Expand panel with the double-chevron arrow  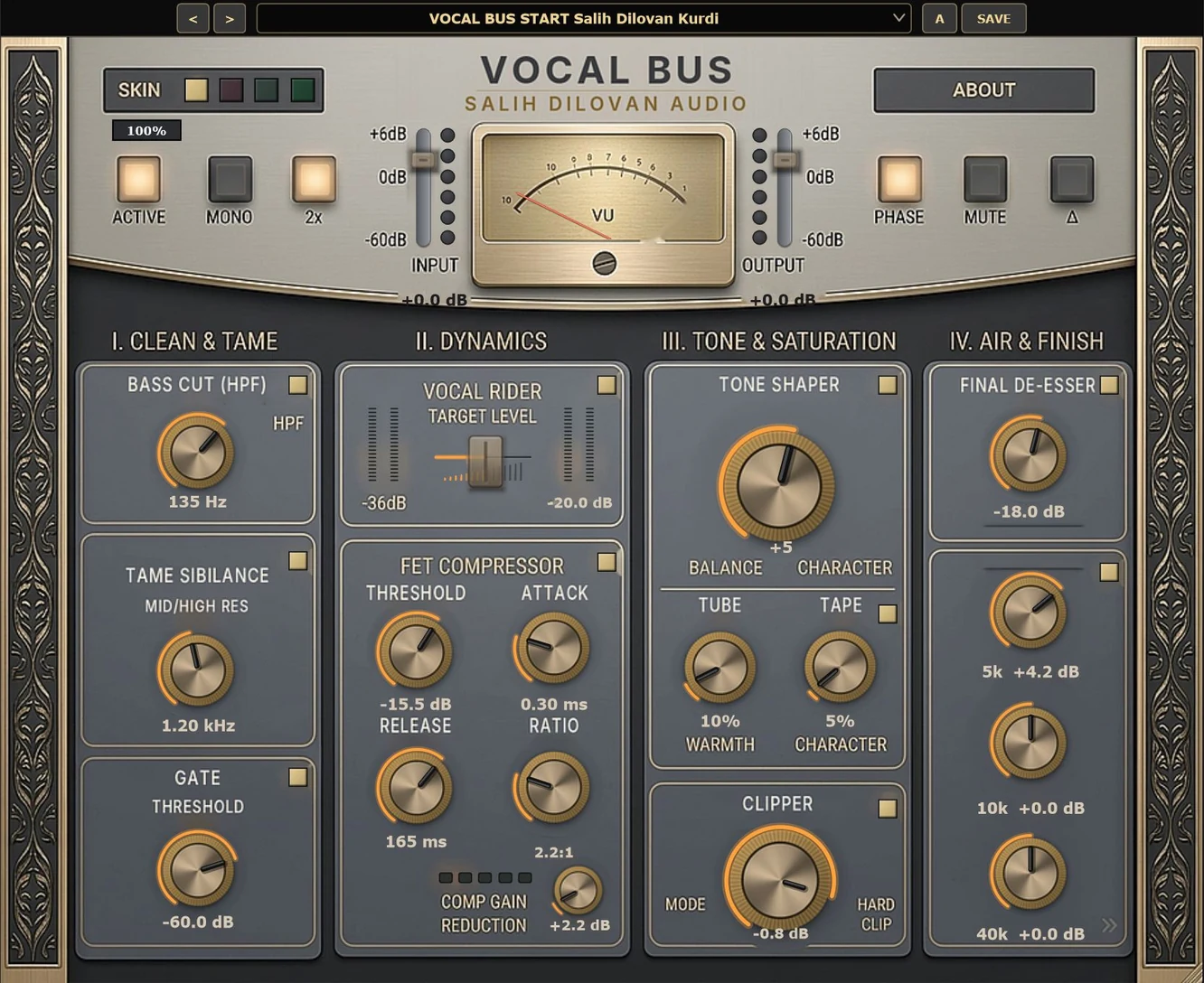click(x=1109, y=925)
